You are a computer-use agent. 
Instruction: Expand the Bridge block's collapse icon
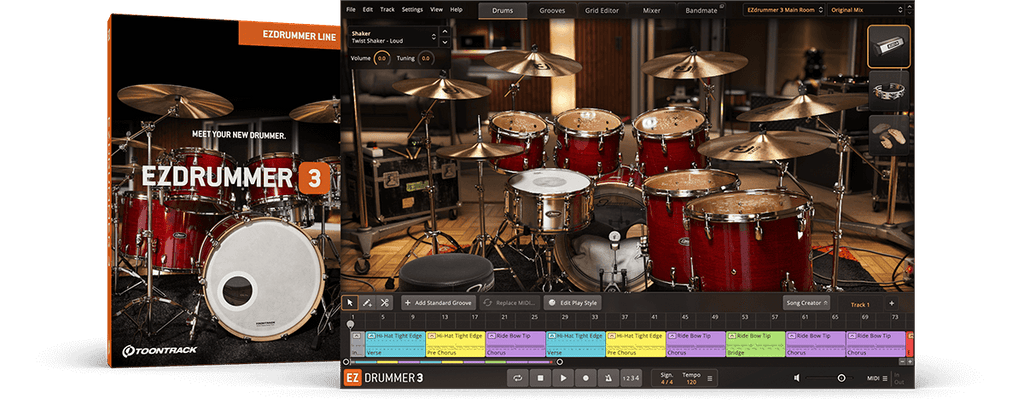pos(731,336)
